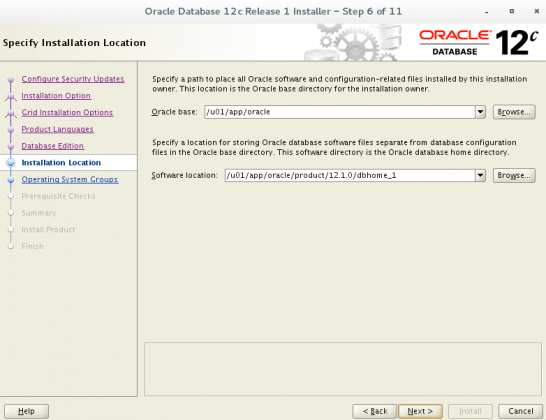
Task: Proceed with the Next button
Action: pyautogui.click(x=420, y=411)
